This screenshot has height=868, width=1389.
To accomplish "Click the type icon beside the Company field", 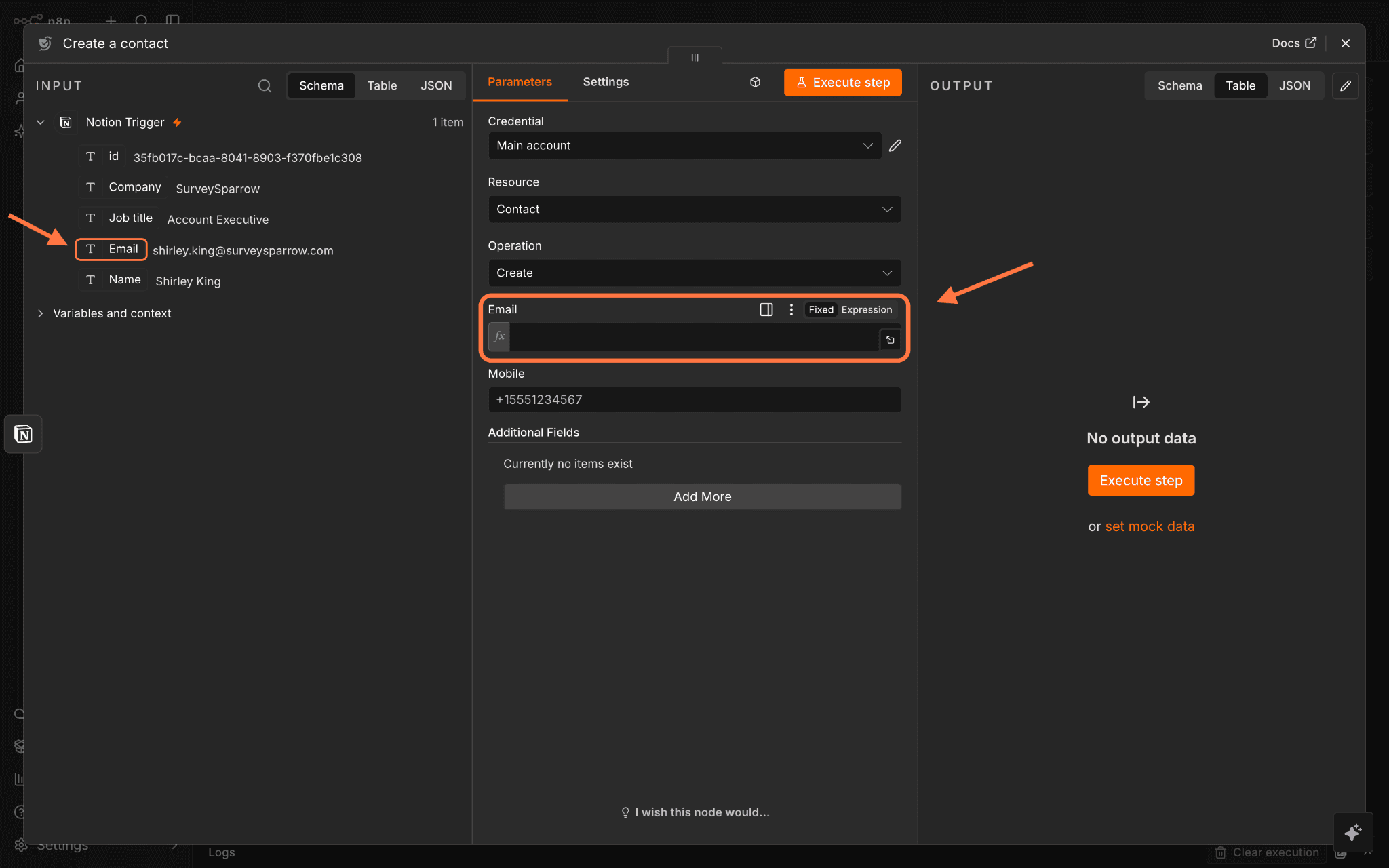I will [x=90, y=187].
